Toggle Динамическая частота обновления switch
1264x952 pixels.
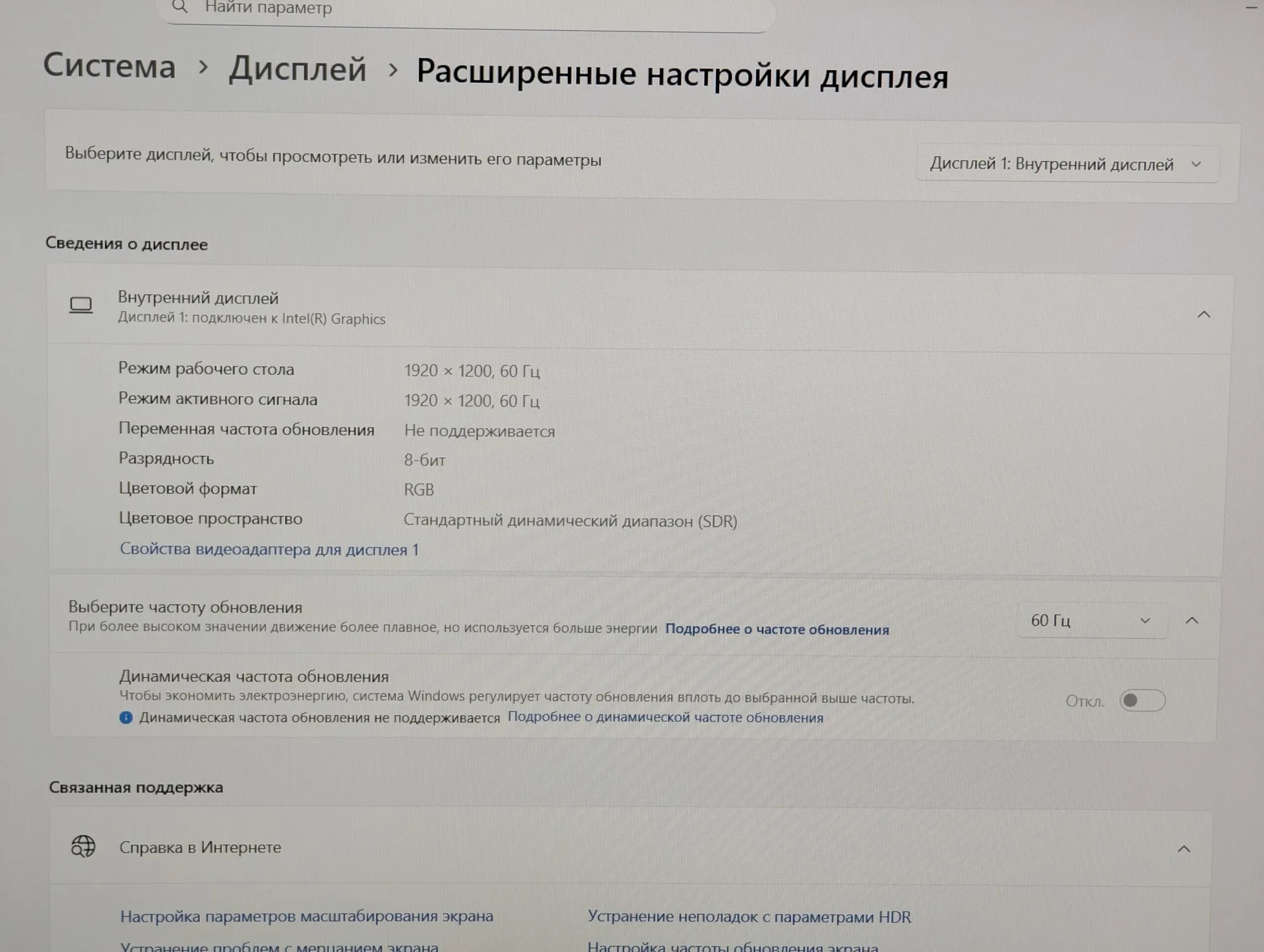point(1142,700)
